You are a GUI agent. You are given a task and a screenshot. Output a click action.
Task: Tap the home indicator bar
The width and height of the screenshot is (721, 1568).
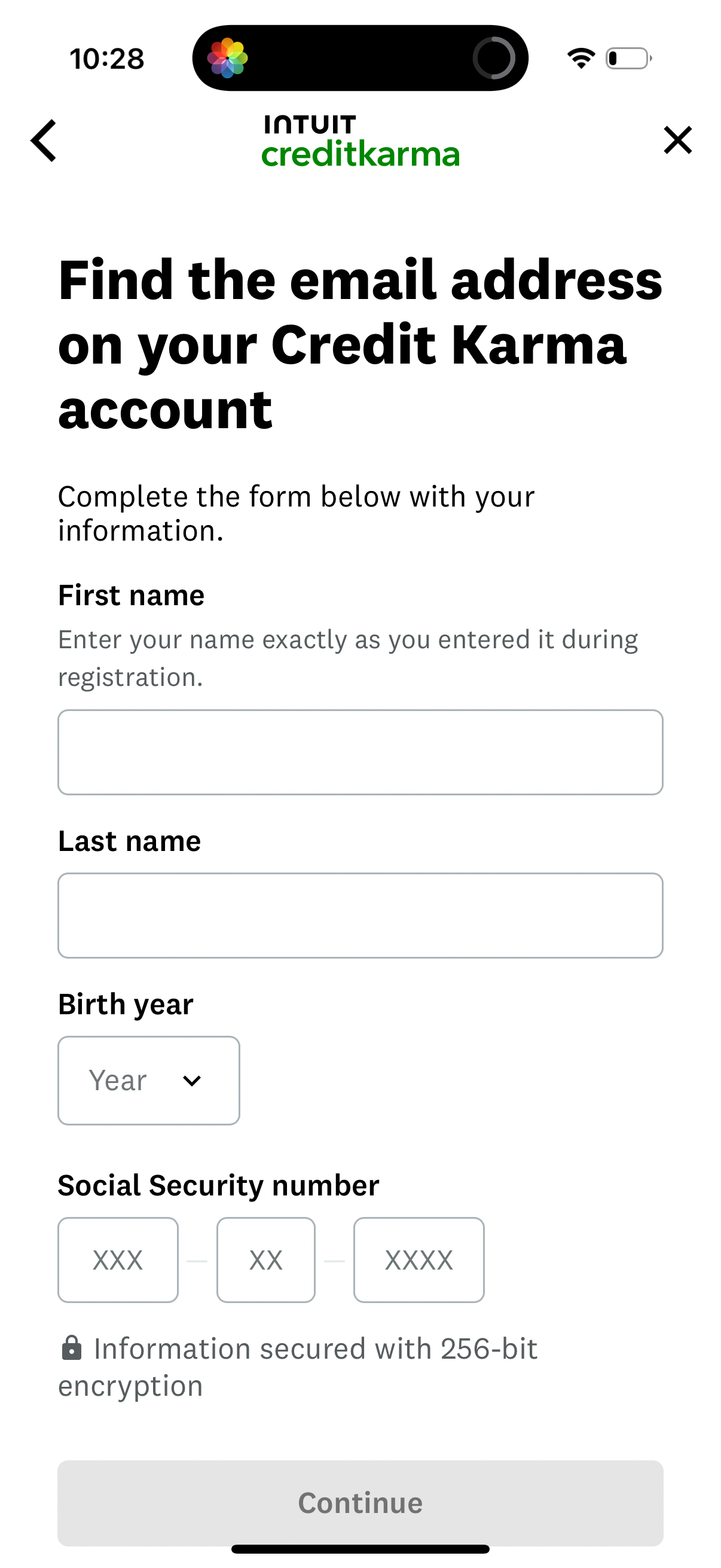(360, 1549)
